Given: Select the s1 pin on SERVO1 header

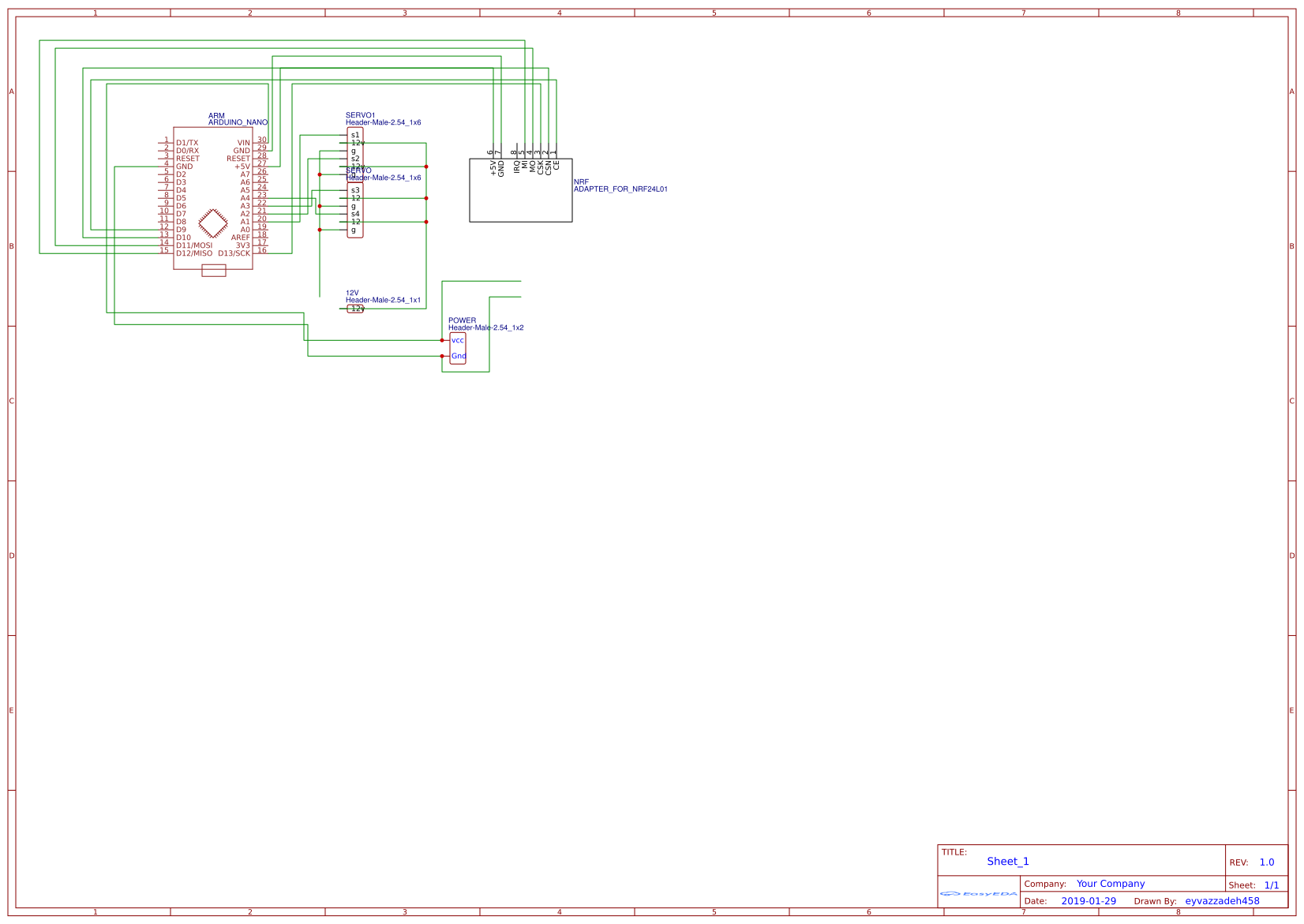Looking at the screenshot, I should (355, 135).
